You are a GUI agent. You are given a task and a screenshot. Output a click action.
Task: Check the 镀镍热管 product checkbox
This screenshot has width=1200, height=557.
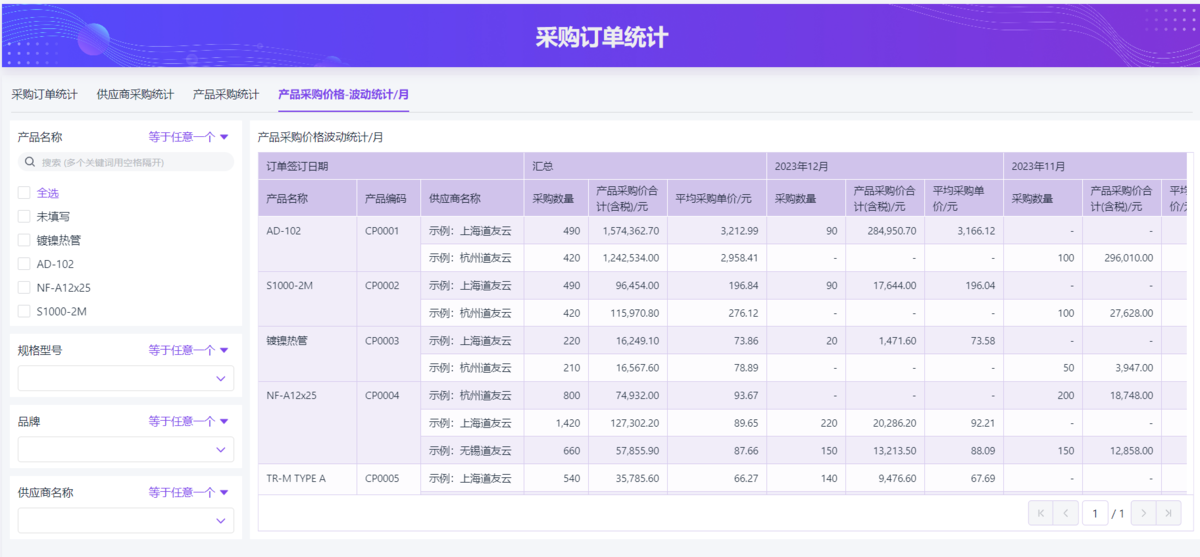coord(24,240)
